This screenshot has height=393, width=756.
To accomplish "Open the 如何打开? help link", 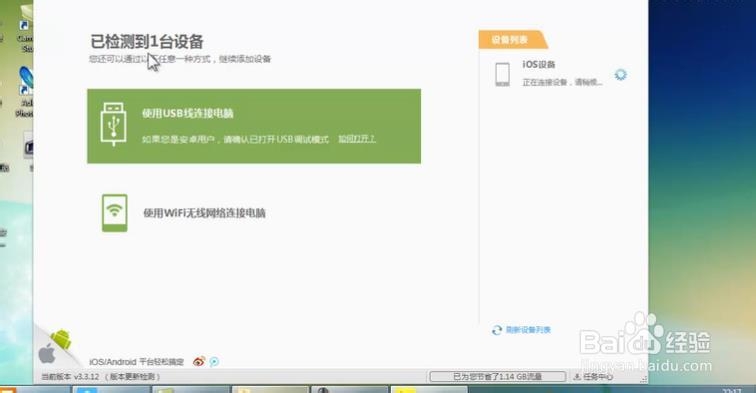I will coord(356,139).
